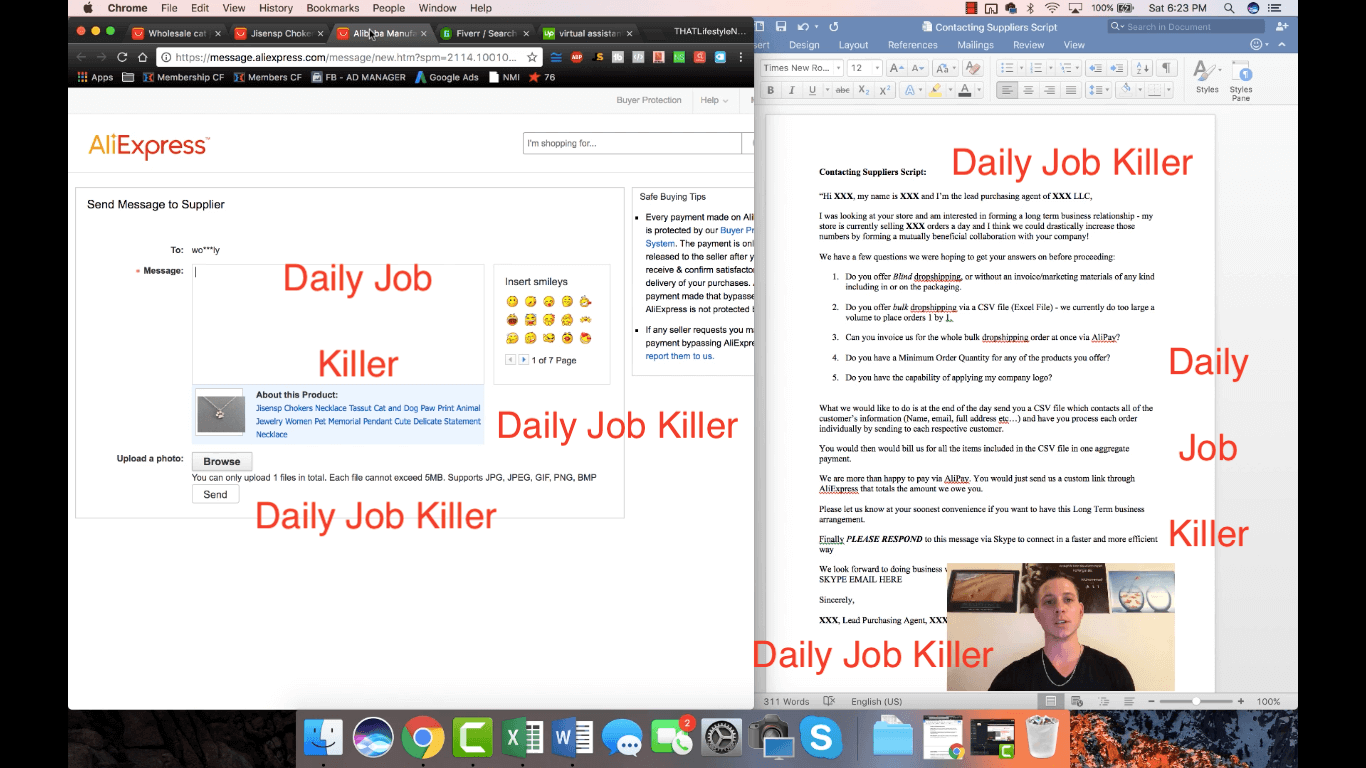Open Chrome three-dot menu
This screenshot has width=1366, height=768.
(x=741, y=57)
